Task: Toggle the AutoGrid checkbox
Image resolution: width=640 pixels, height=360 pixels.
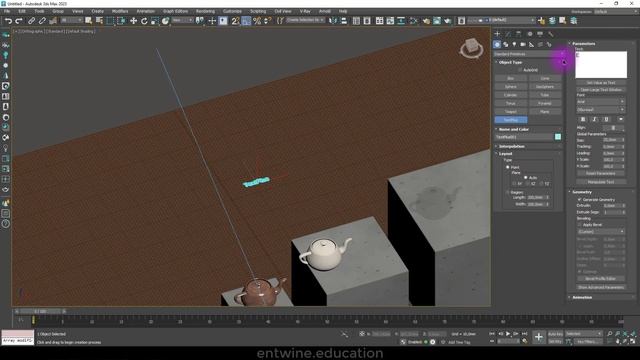Action: point(520,70)
